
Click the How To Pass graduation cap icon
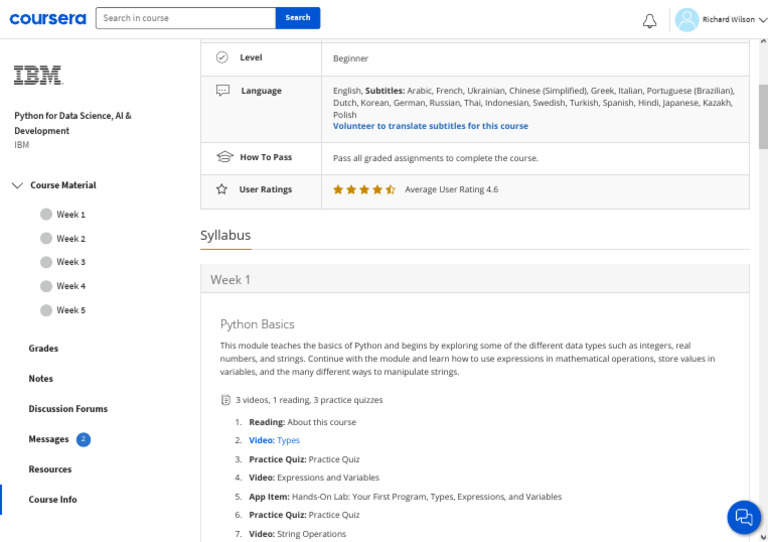coord(224,157)
